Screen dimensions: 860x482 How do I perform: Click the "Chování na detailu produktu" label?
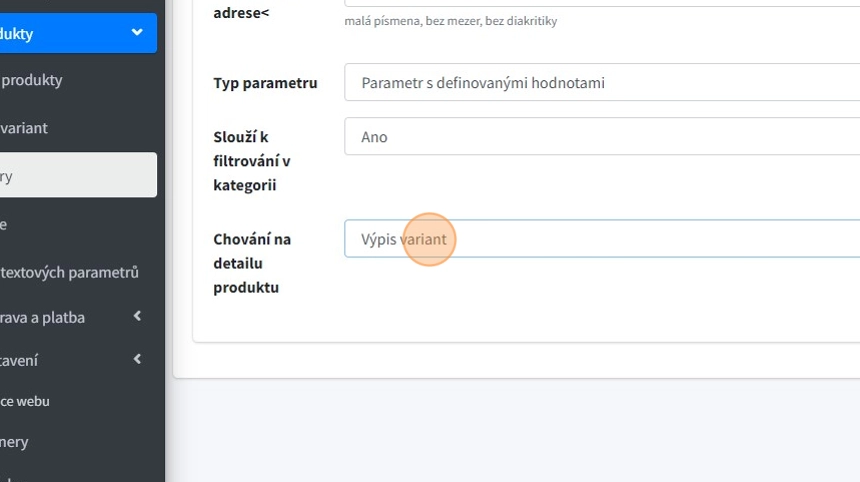pos(252,263)
